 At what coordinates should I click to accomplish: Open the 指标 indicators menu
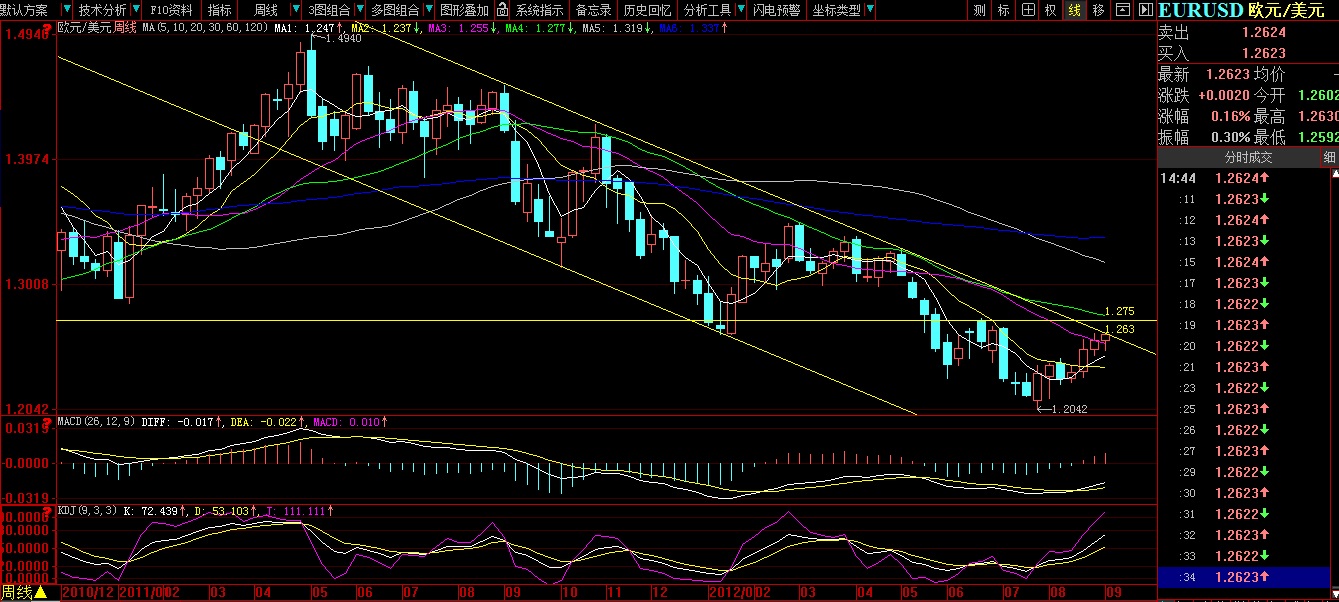(x=219, y=10)
